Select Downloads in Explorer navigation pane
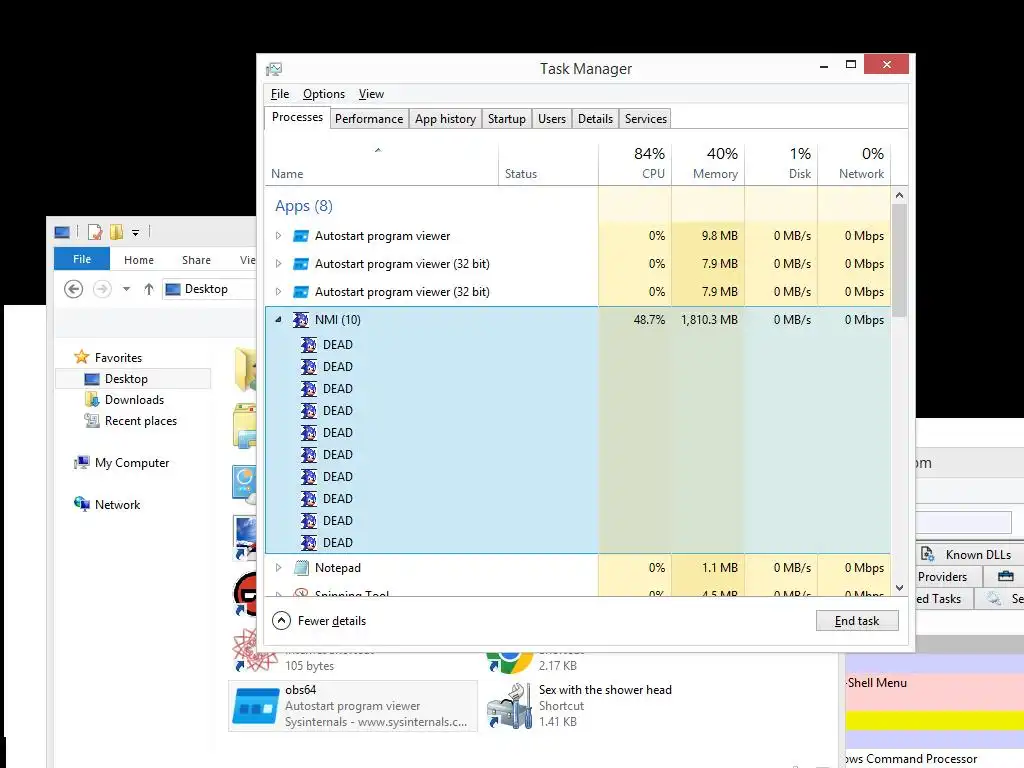This screenshot has width=1024, height=768. pos(135,400)
